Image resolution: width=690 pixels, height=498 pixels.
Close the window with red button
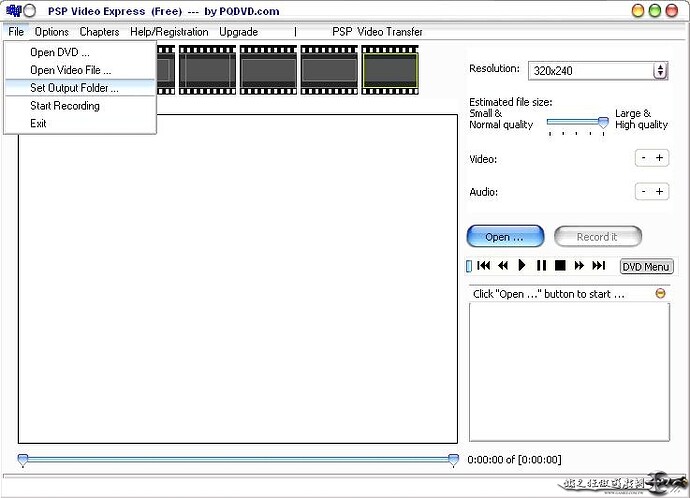click(x=672, y=11)
